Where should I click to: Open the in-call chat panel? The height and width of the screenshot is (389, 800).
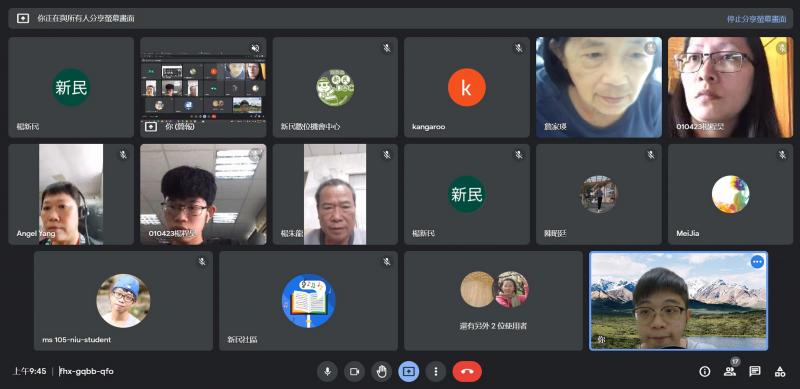click(755, 372)
